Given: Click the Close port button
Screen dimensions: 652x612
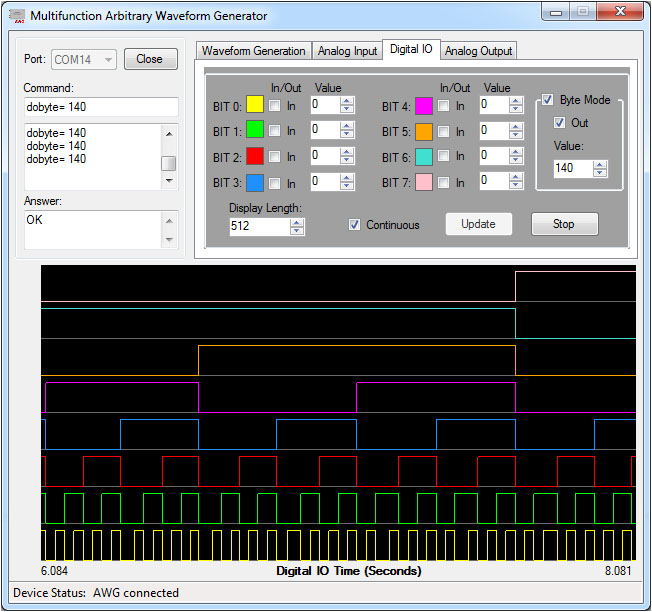Looking at the screenshot, I should click(151, 59).
